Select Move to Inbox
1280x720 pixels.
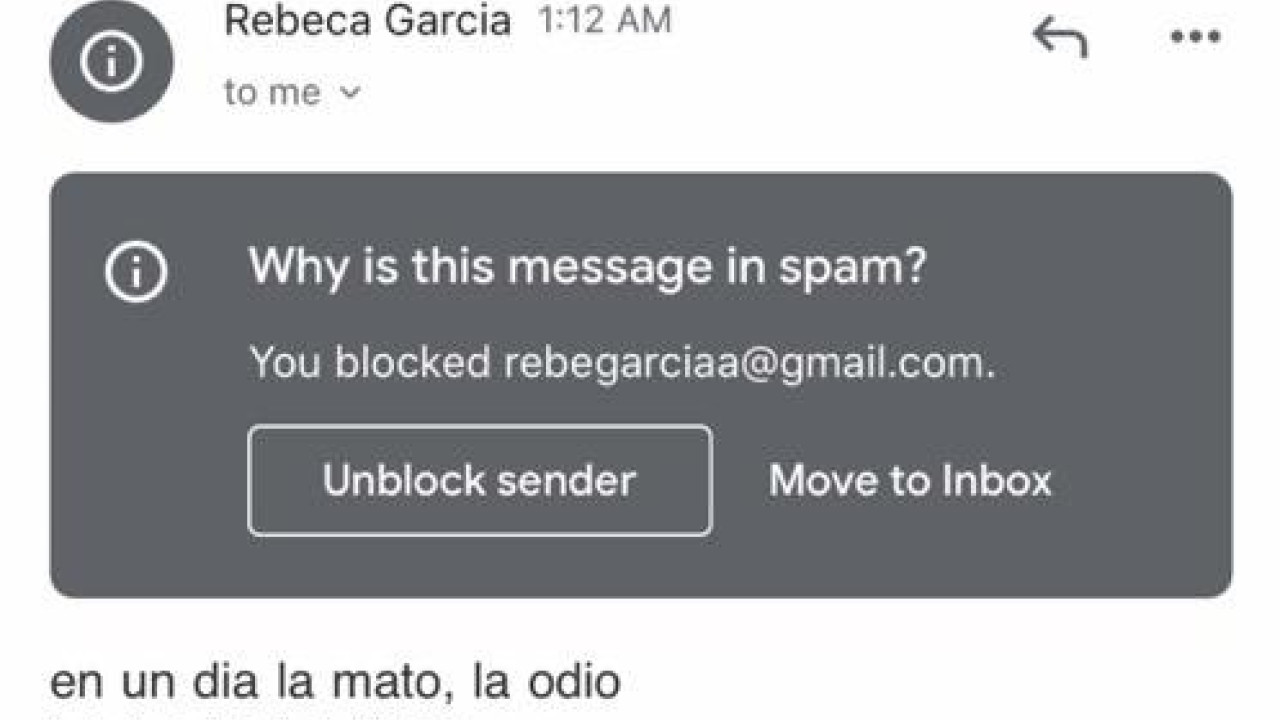[910, 481]
